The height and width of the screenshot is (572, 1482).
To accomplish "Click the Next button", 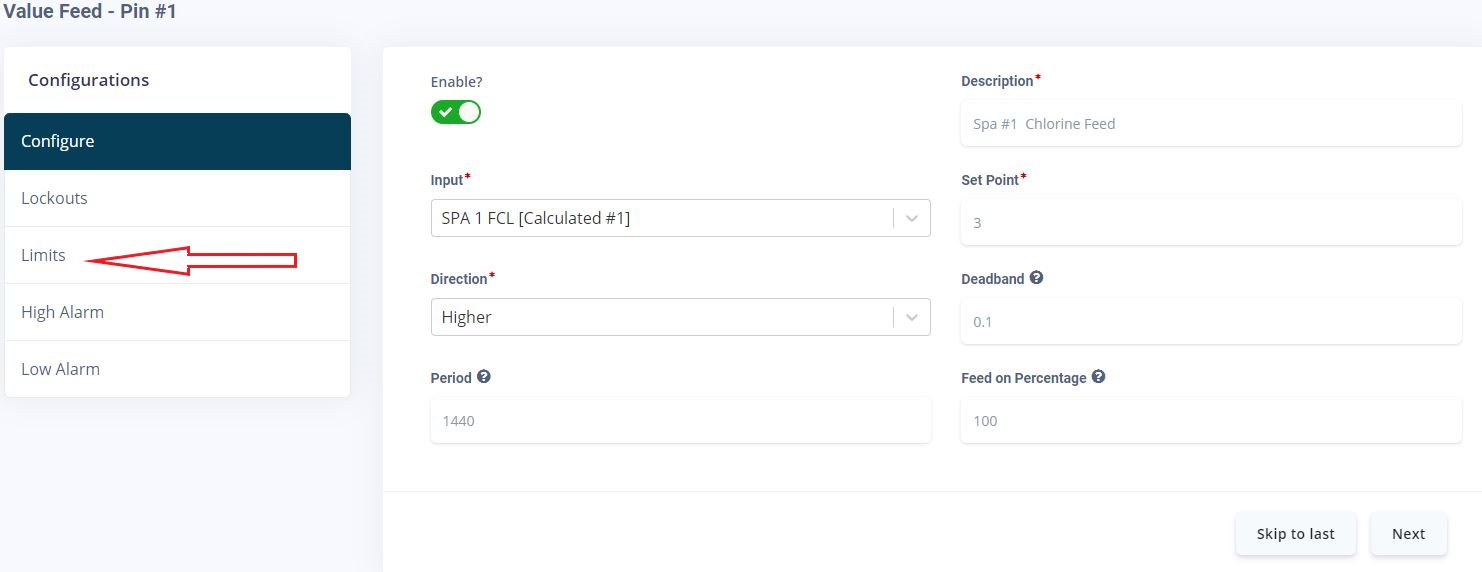I will pyautogui.click(x=1408, y=534).
